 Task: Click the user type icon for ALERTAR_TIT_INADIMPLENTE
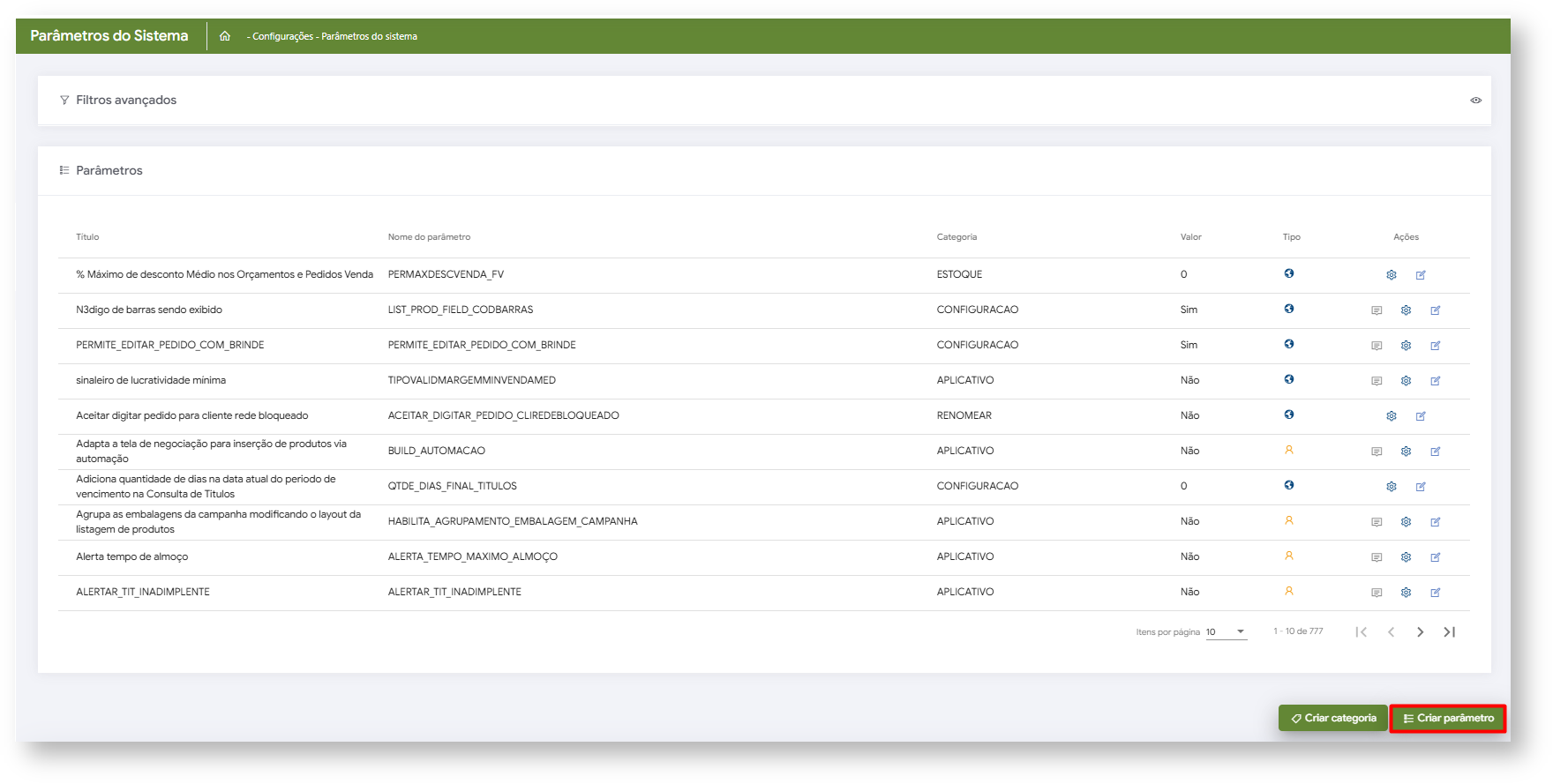tap(1289, 591)
